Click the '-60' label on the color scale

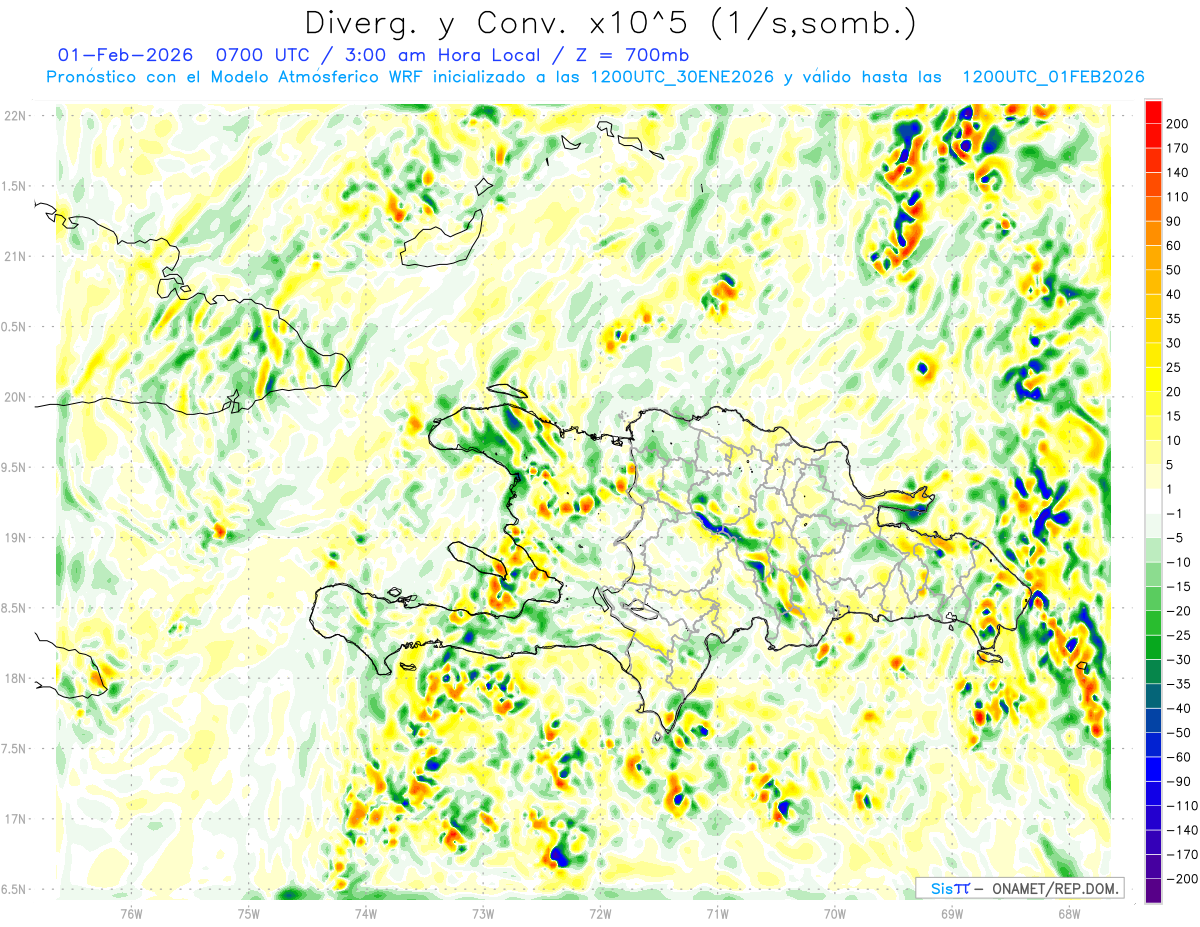(1181, 757)
